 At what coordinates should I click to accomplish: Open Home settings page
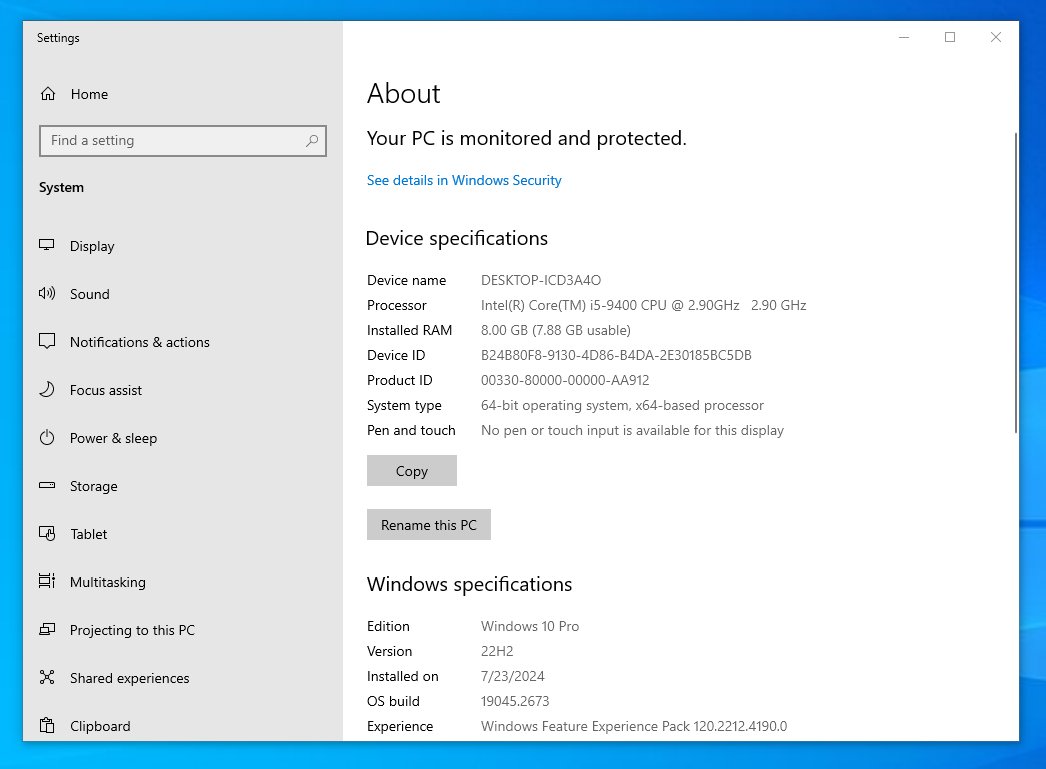click(x=89, y=94)
